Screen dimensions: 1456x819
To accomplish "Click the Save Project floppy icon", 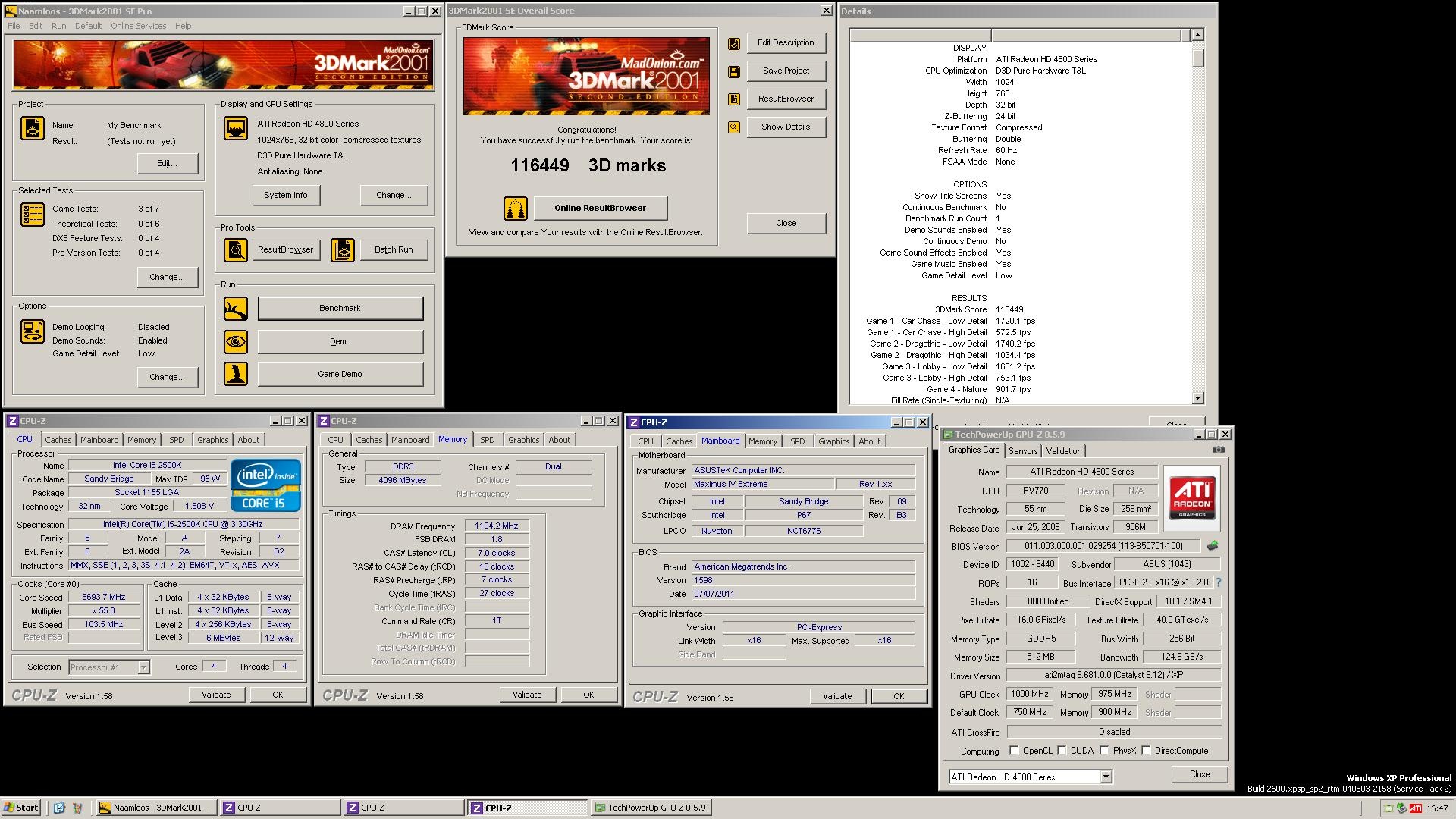I will [x=734, y=71].
